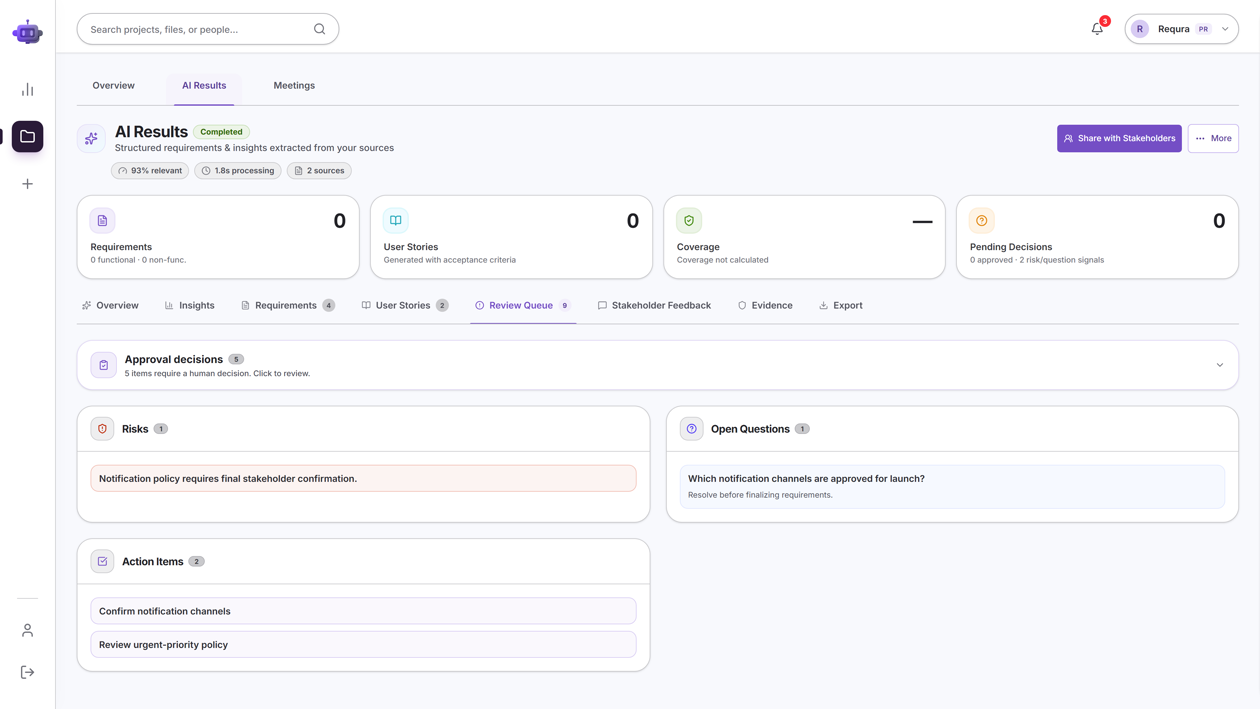Open the analytics bar chart sidebar icon
This screenshot has height=709, width=1260.
point(27,90)
